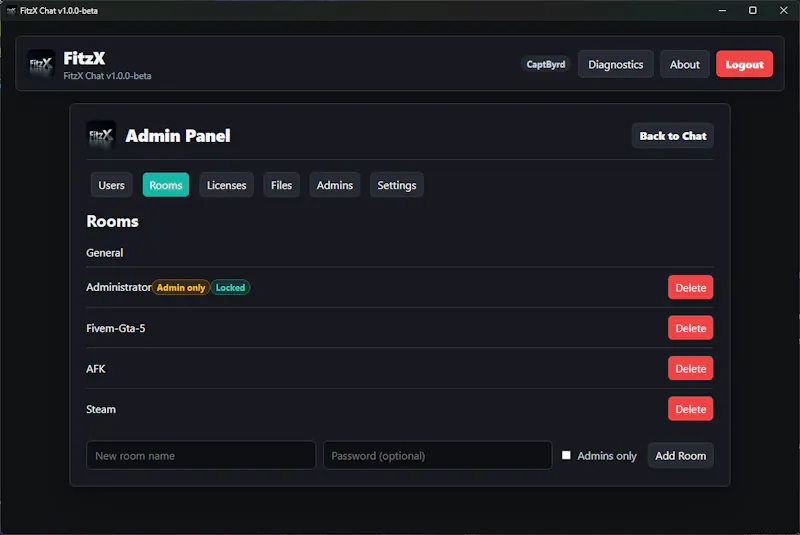Image resolution: width=800 pixels, height=535 pixels.
Task: Switch to the Settings tab
Action: (397, 185)
